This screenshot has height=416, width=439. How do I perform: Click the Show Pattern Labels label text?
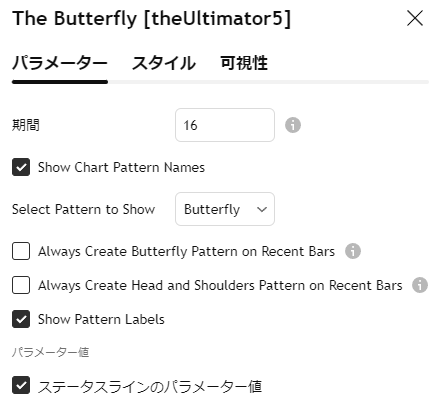[101, 319]
